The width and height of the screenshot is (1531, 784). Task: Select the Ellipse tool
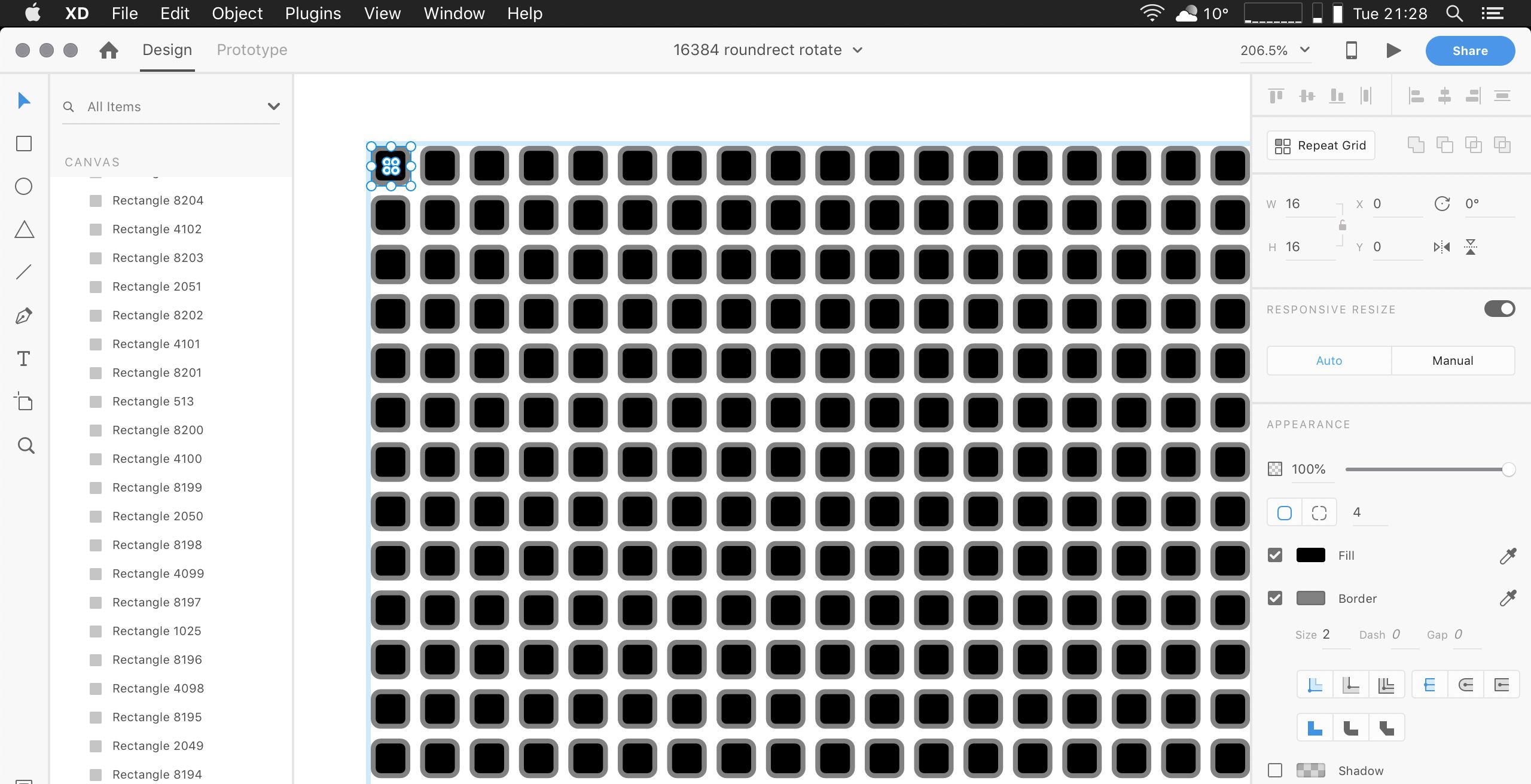23,186
